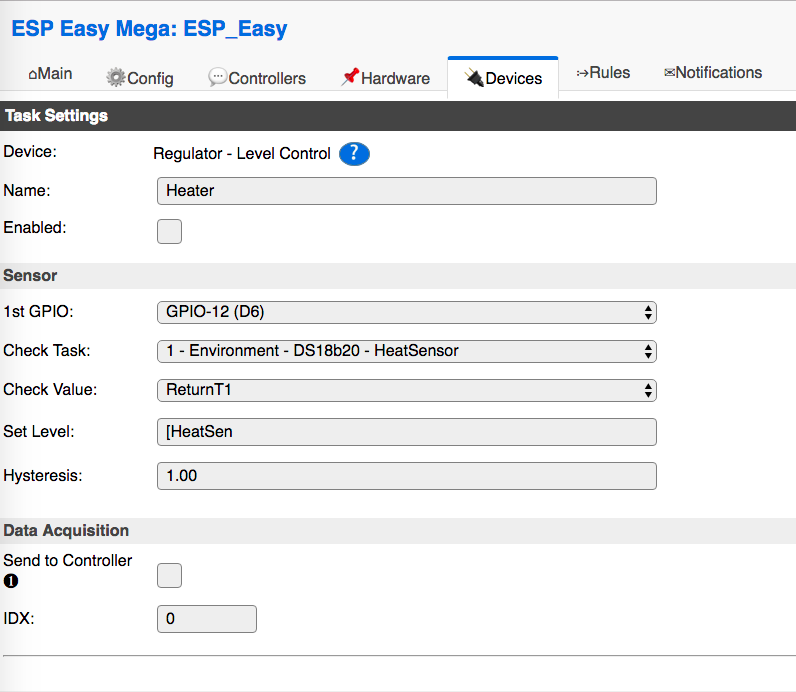
Task: Switch to the Config tab
Action: (140, 78)
